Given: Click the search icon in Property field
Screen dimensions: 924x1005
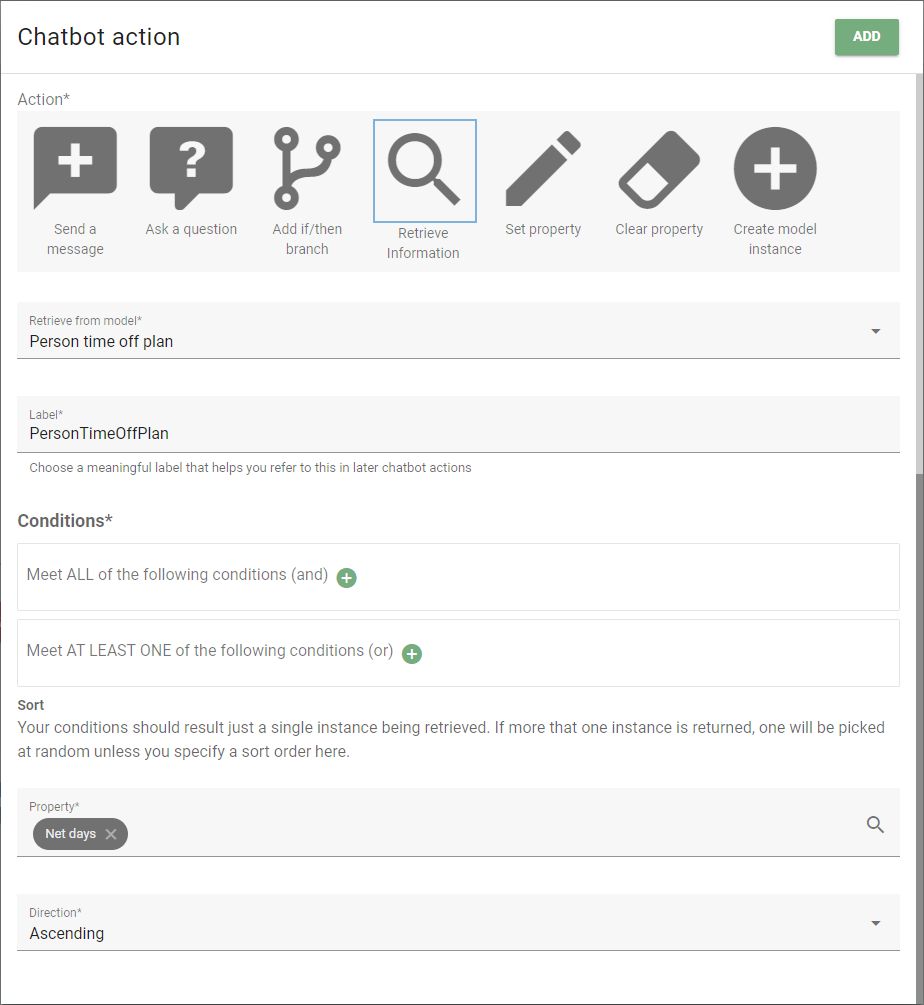Looking at the screenshot, I should tap(875, 824).
